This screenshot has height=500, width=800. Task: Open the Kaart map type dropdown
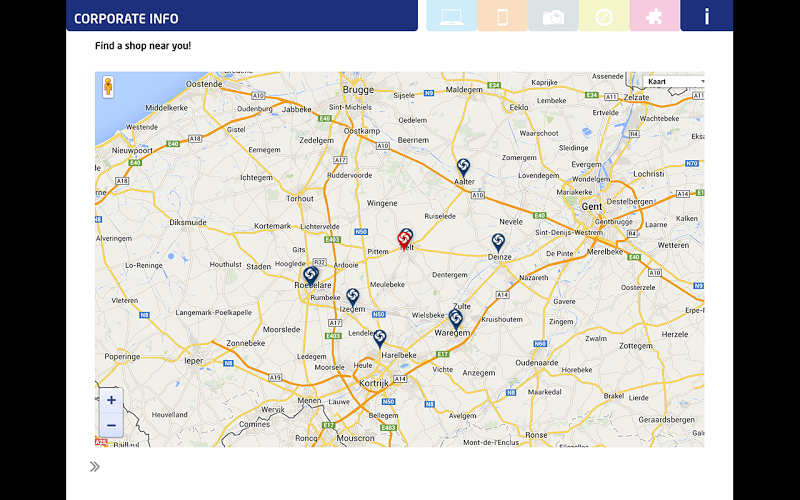click(x=673, y=82)
